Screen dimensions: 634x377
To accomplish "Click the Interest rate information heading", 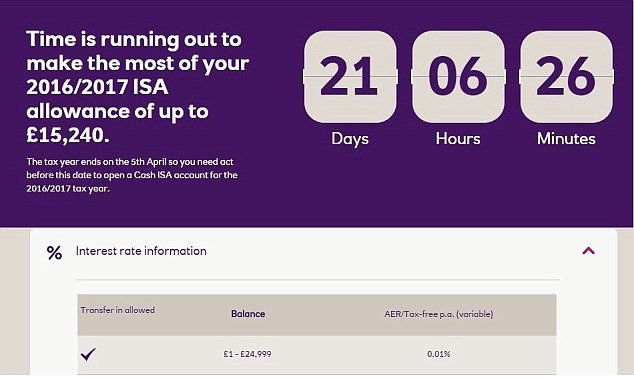I will [x=141, y=251].
